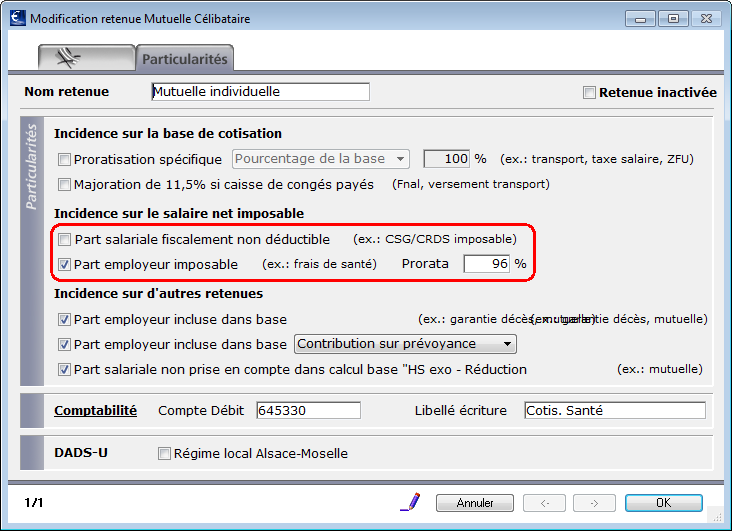Viewport: 732px width, 531px height.
Task: Switch to the Particularités tab
Action: 184,59
